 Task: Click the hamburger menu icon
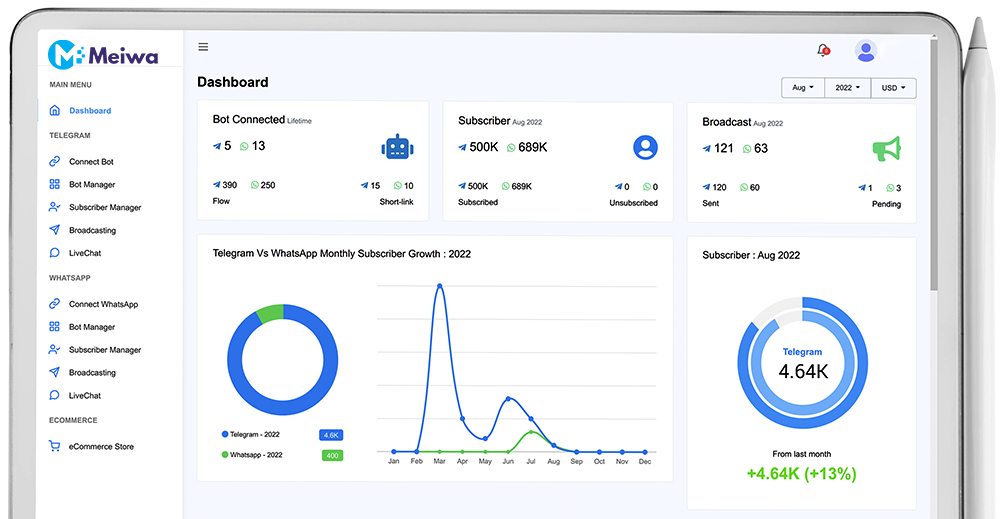(x=203, y=47)
